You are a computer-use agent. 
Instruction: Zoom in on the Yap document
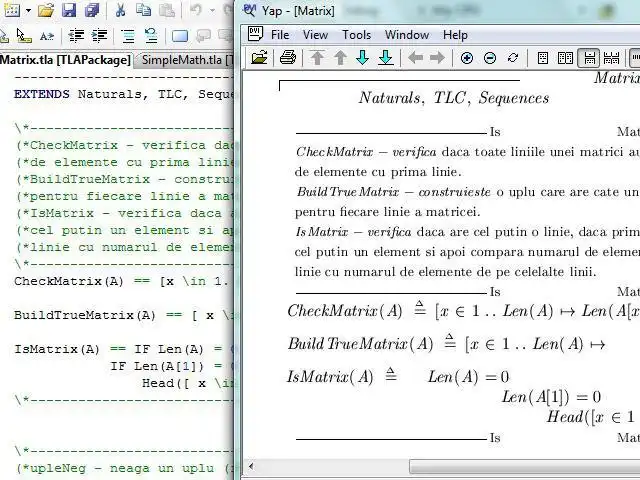(467, 58)
